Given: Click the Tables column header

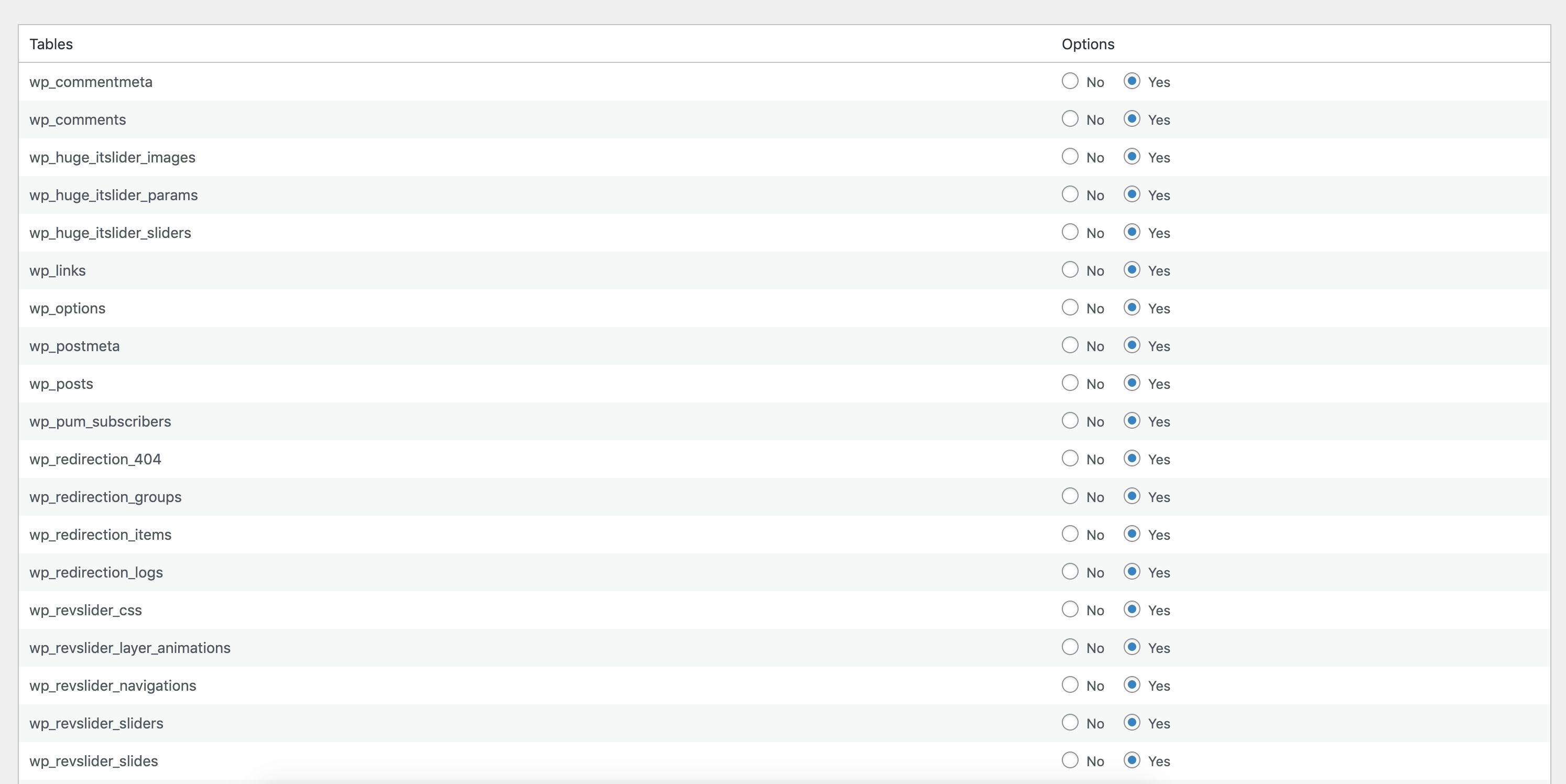Looking at the screenshot, I should click(x=51, y=43).
